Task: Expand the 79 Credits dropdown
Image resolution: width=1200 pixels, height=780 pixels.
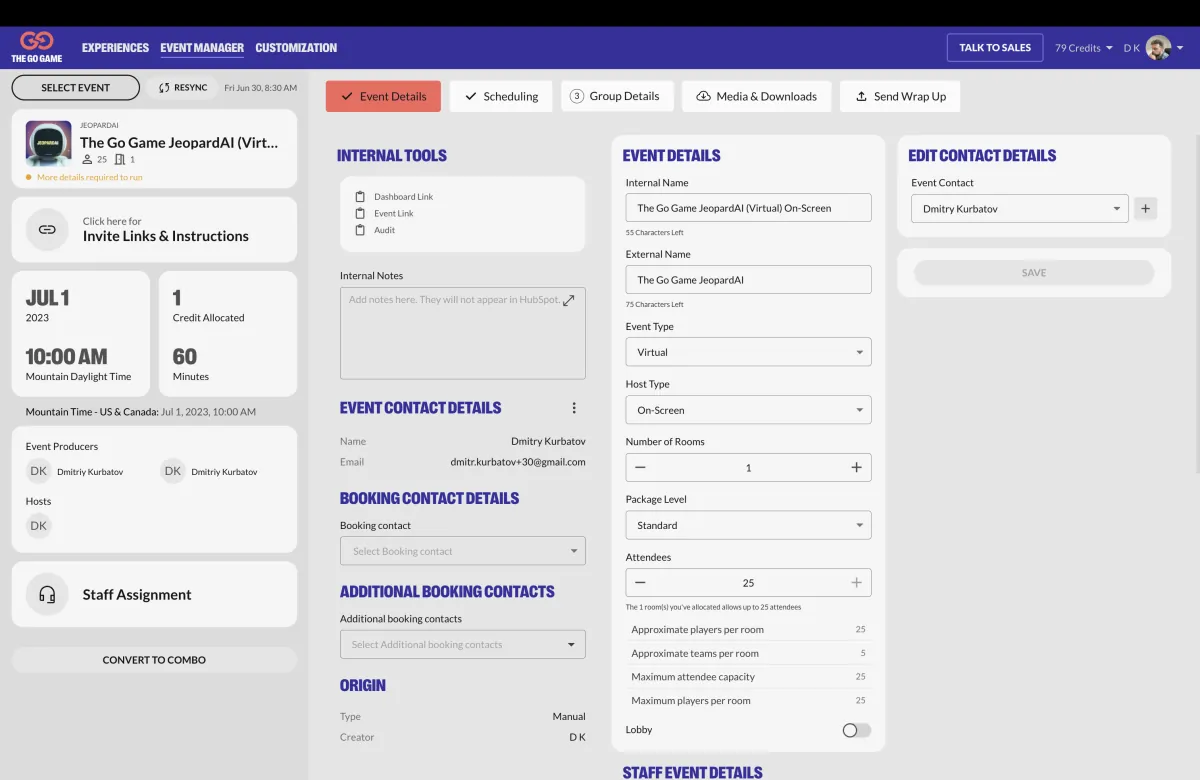Action: [x=1084, y=48]
